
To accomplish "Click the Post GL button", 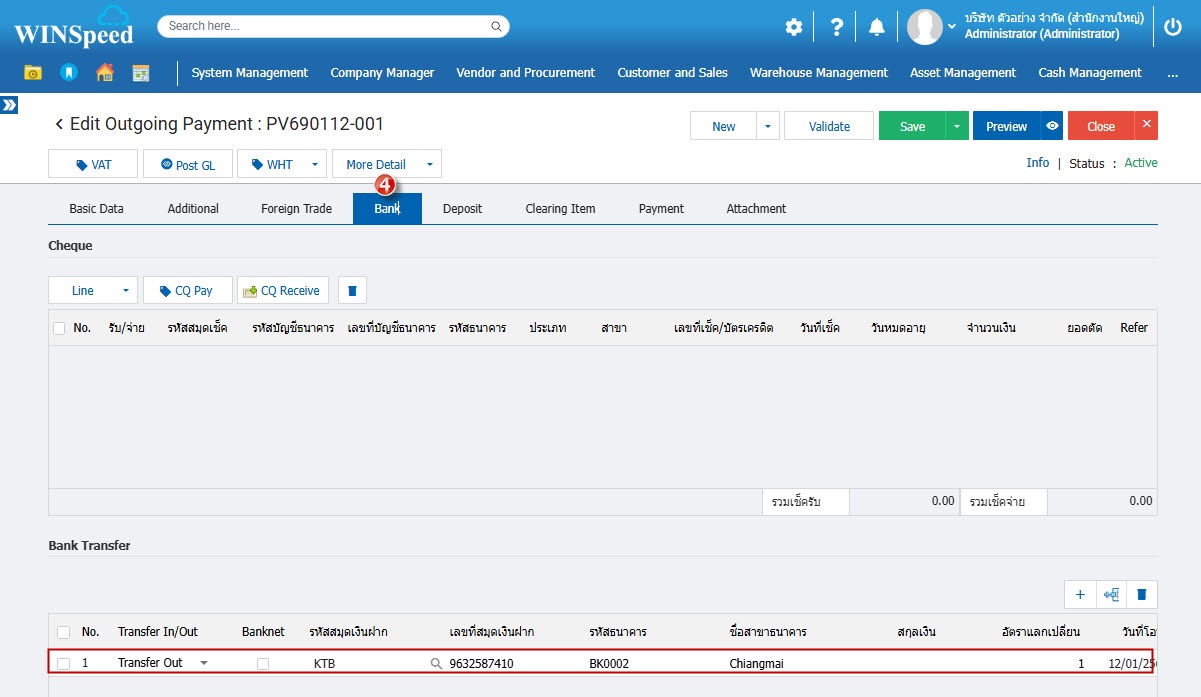I will [x=188, y=165].
